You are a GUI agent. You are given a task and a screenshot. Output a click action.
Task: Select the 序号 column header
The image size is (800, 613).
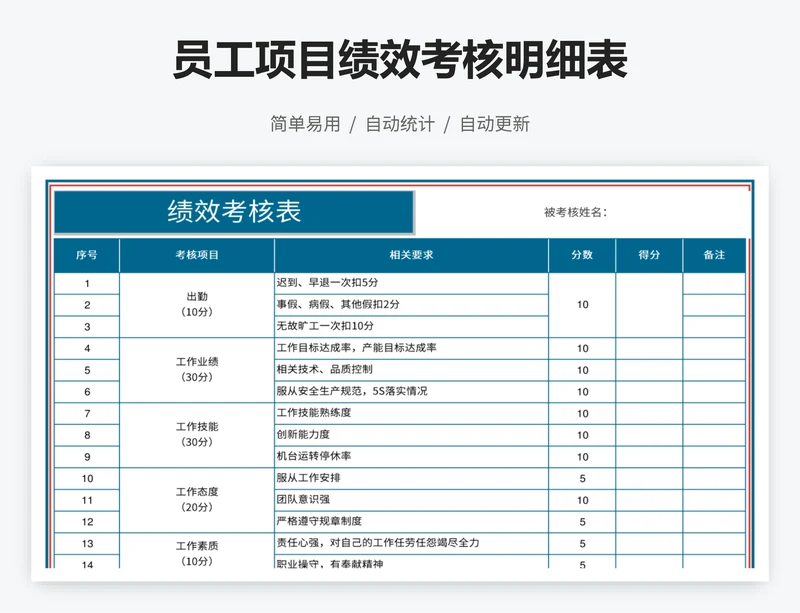click(87, 255)
